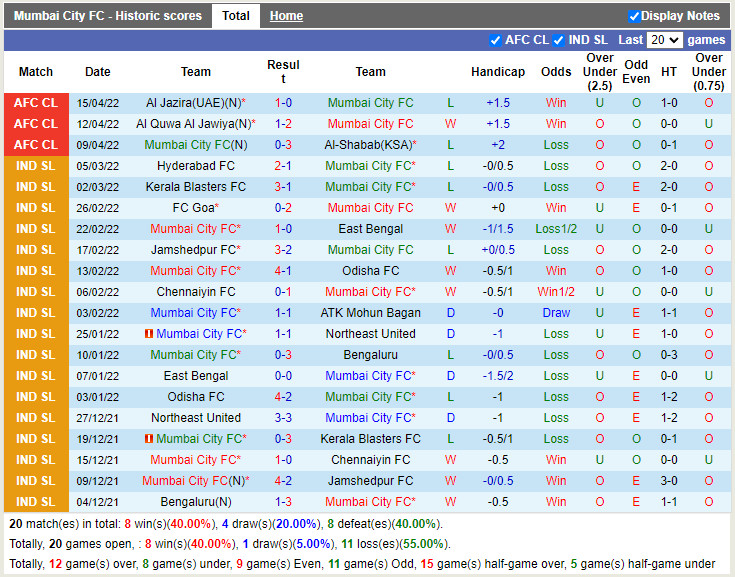
Task: Open Northeast United link on 27/12/21 row
Action: (196, 418)
